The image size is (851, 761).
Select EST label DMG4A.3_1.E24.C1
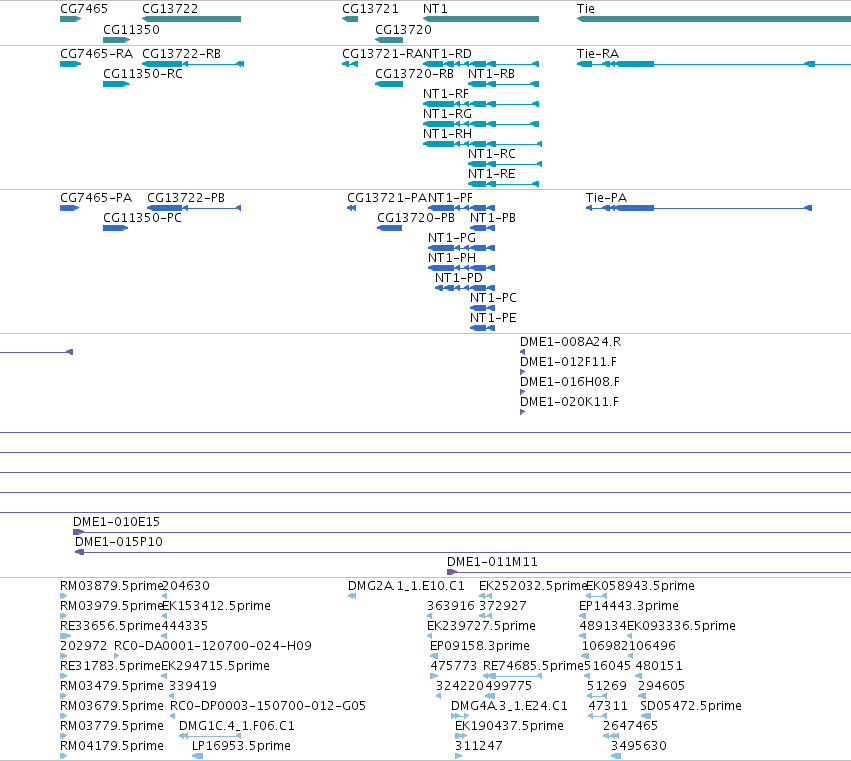pyautogui.click(x=509, y=706)
